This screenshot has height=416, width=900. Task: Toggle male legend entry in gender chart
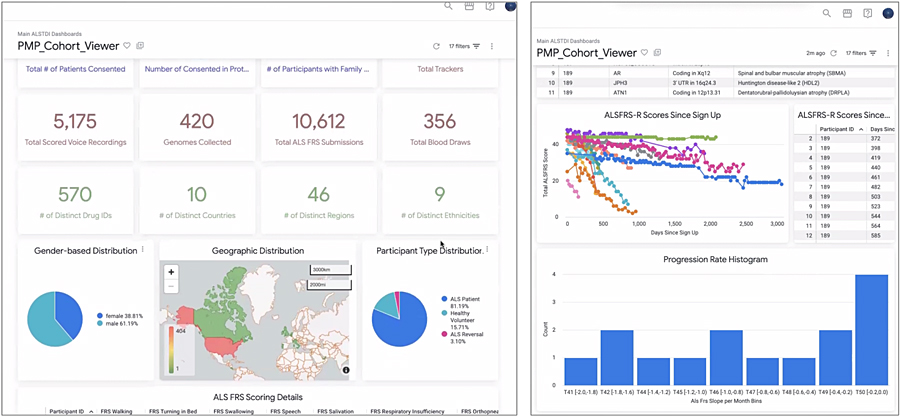pos(118,324)
